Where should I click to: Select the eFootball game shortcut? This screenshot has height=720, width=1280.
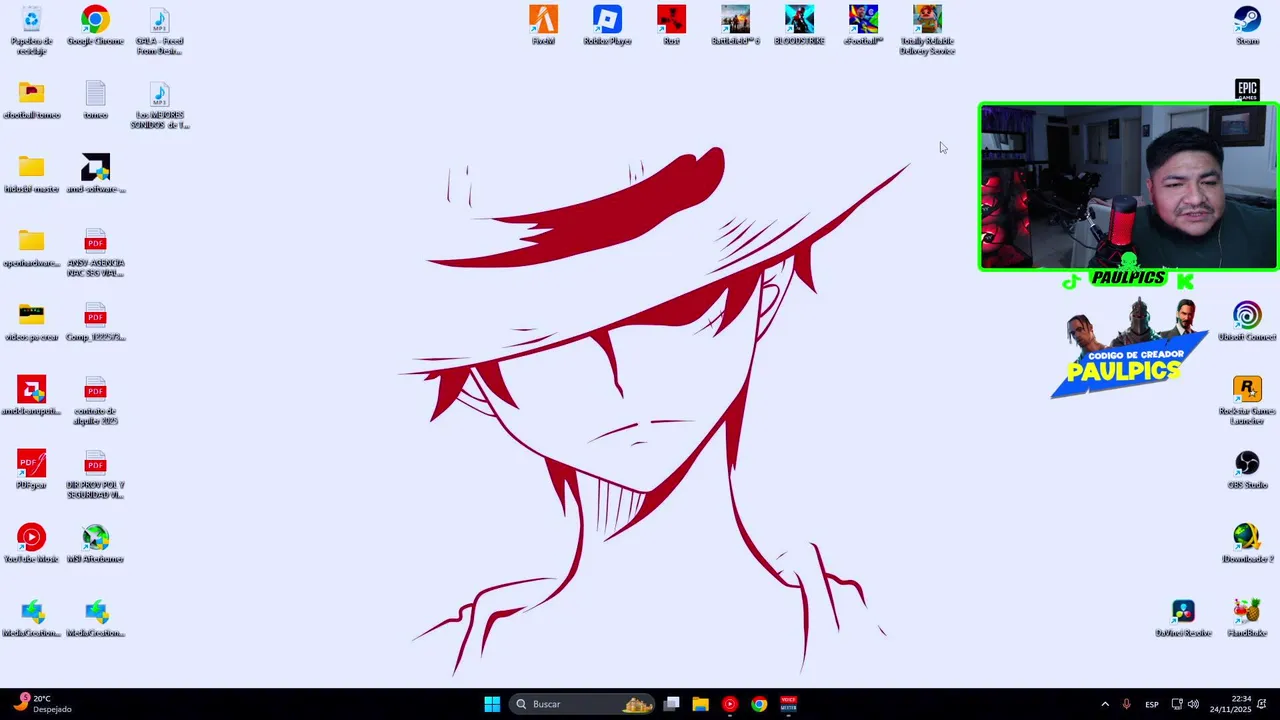[x=863, y=26]
